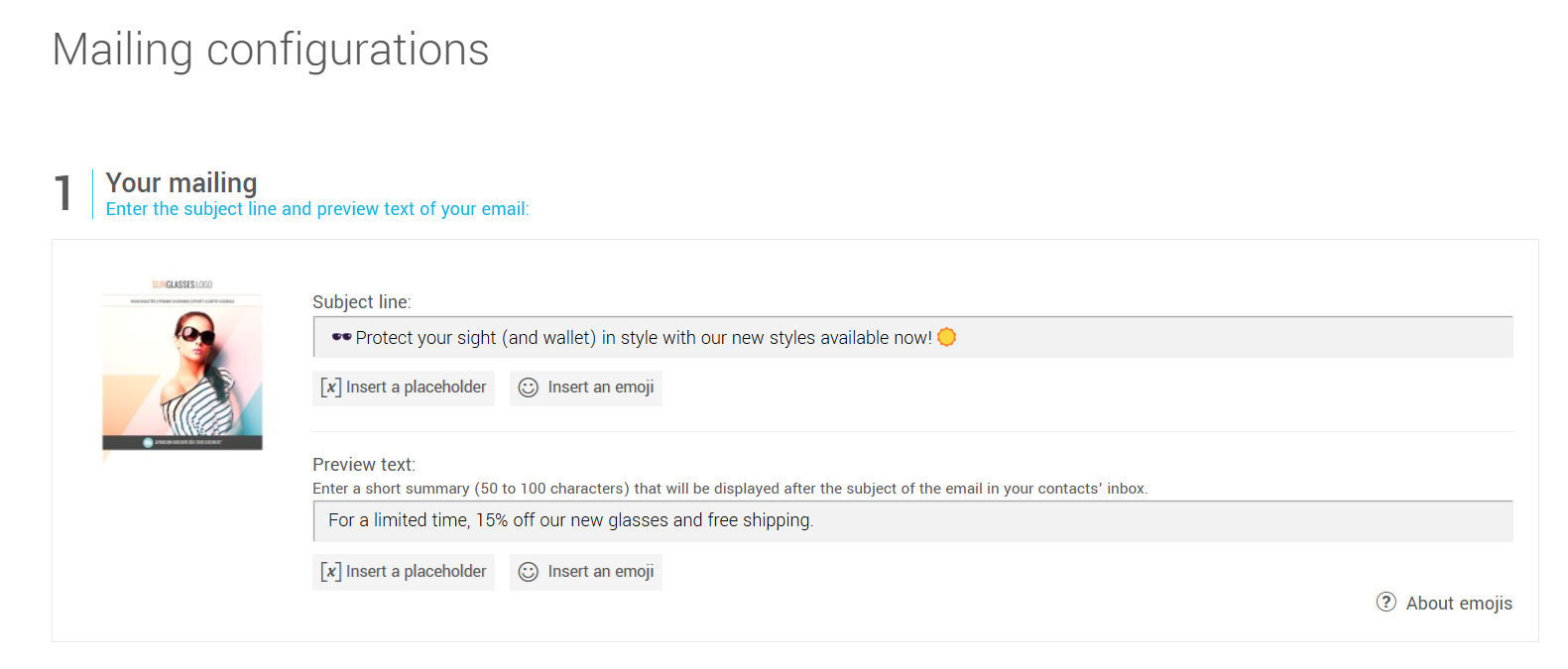
Task: Select the sun emoji ending the subject line
Action: [x=947, y=337]
